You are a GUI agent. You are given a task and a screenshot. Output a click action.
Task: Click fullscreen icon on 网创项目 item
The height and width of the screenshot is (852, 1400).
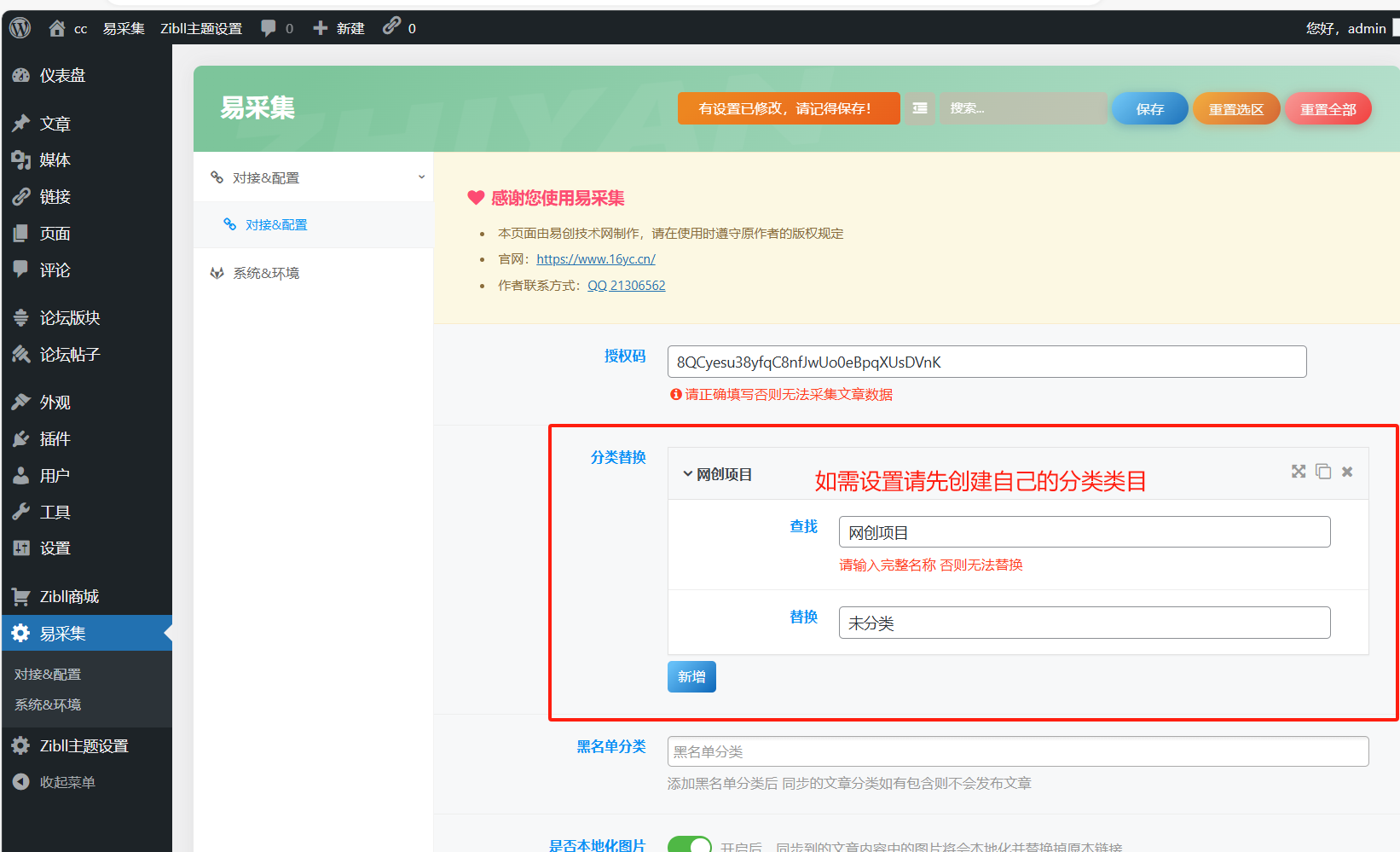coord(1299,472)
